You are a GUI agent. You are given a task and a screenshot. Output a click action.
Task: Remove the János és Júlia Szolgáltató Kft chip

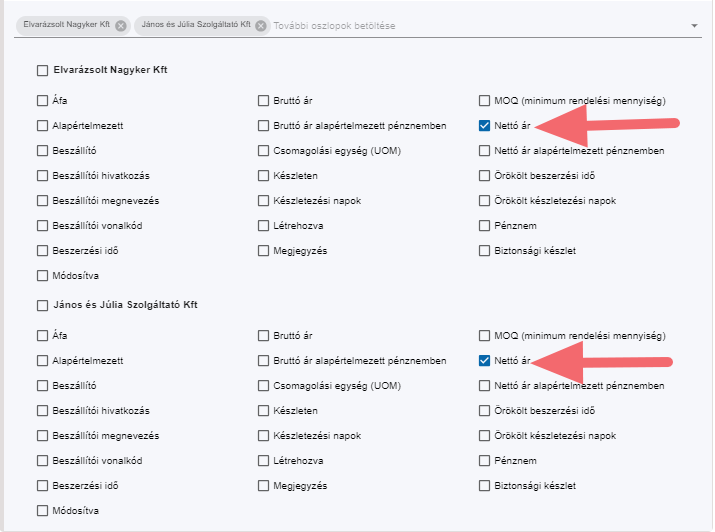pos(261,25)
